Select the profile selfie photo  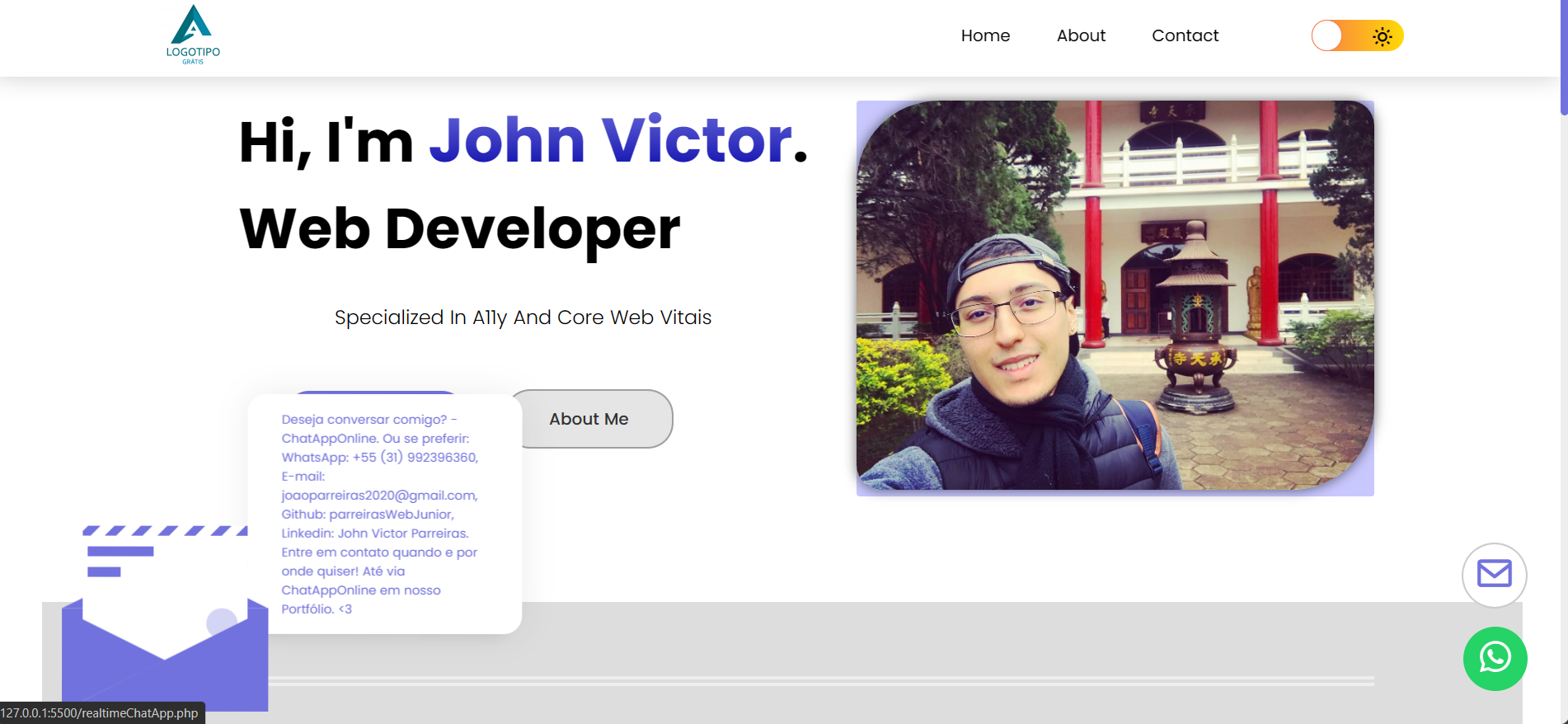point(1115,295)
